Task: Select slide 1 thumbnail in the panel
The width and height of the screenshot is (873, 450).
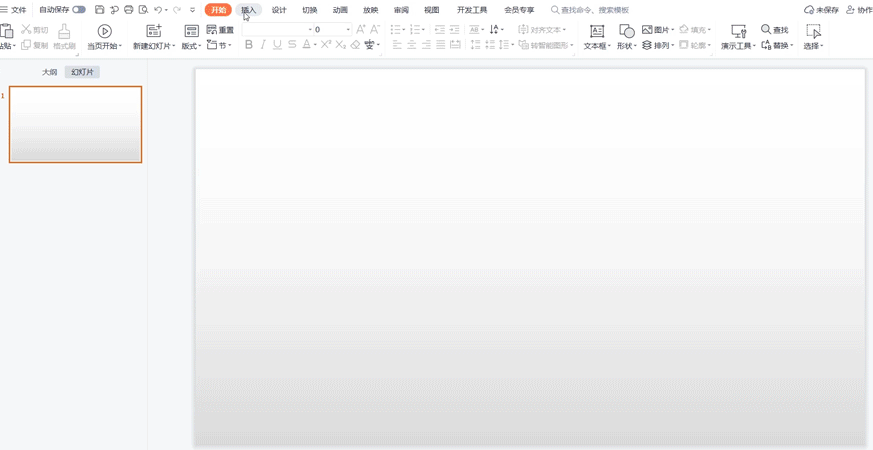Action: (75, 124)
